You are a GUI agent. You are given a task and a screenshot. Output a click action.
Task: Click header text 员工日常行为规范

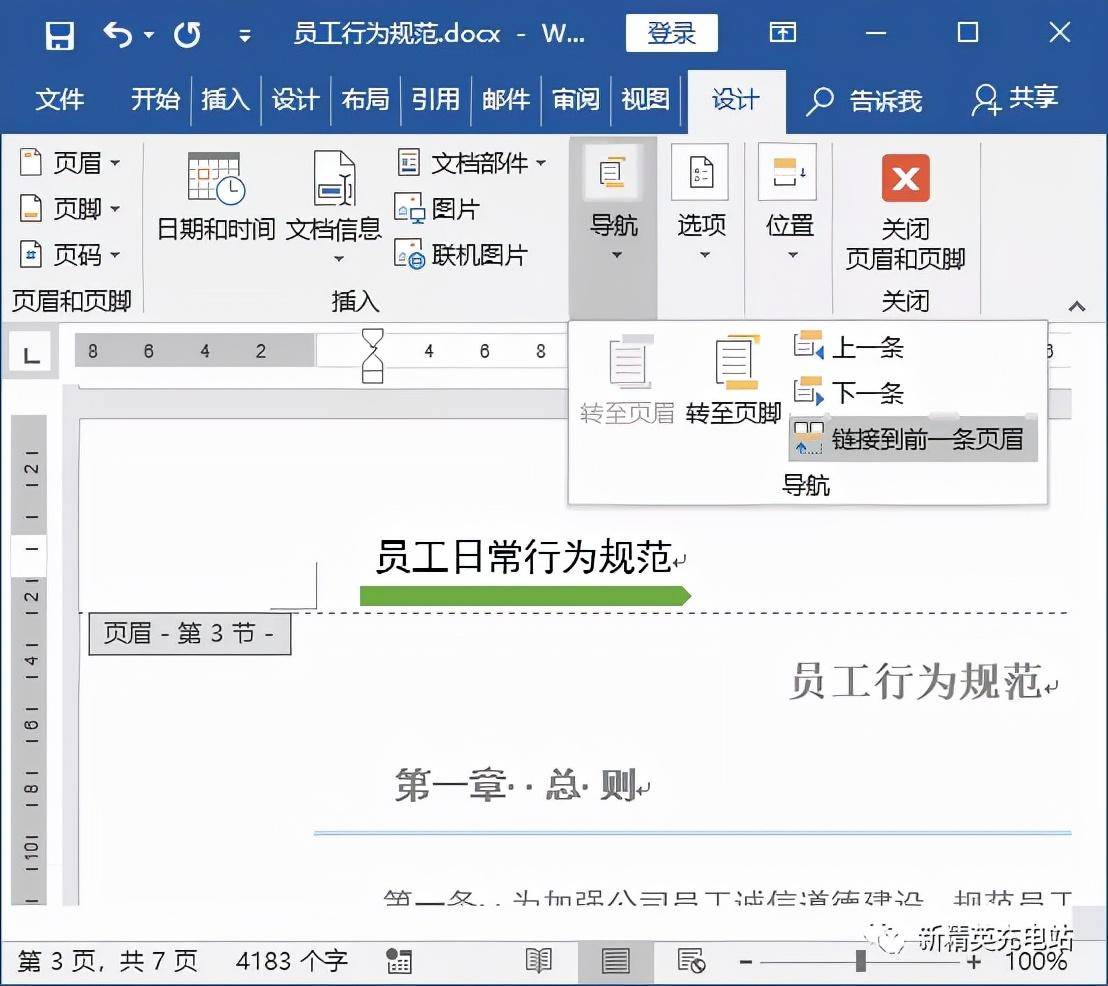click(x=524, y=557)
